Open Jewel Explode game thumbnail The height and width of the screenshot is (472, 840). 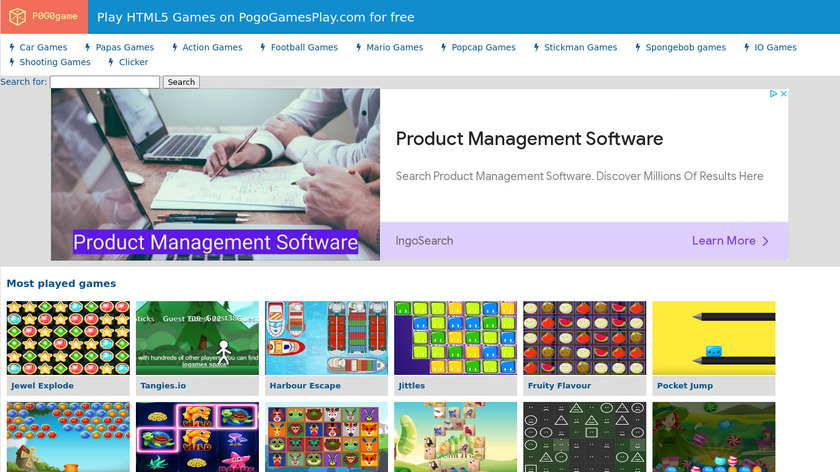click(x=68, y=338)
